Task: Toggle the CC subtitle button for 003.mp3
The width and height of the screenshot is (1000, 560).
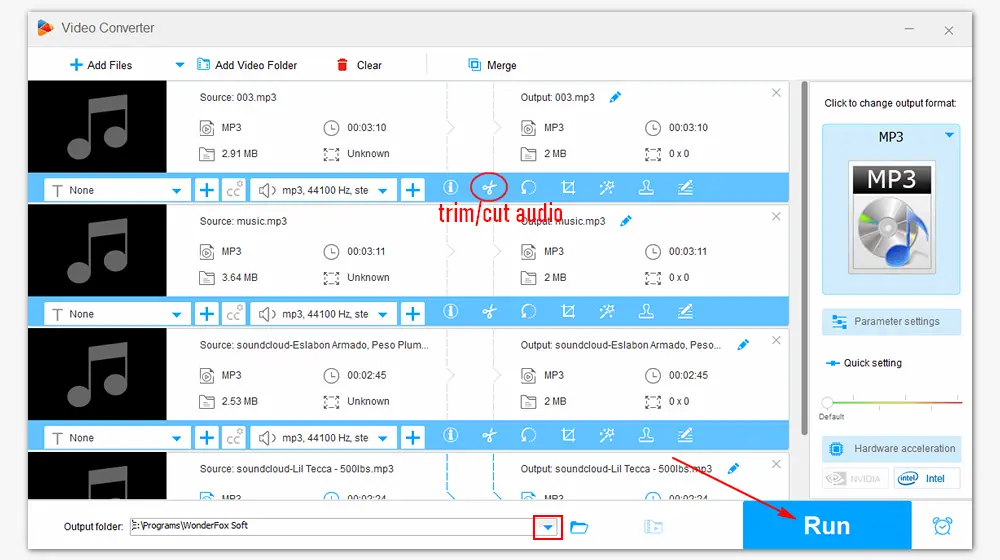Action: (234, 189)
